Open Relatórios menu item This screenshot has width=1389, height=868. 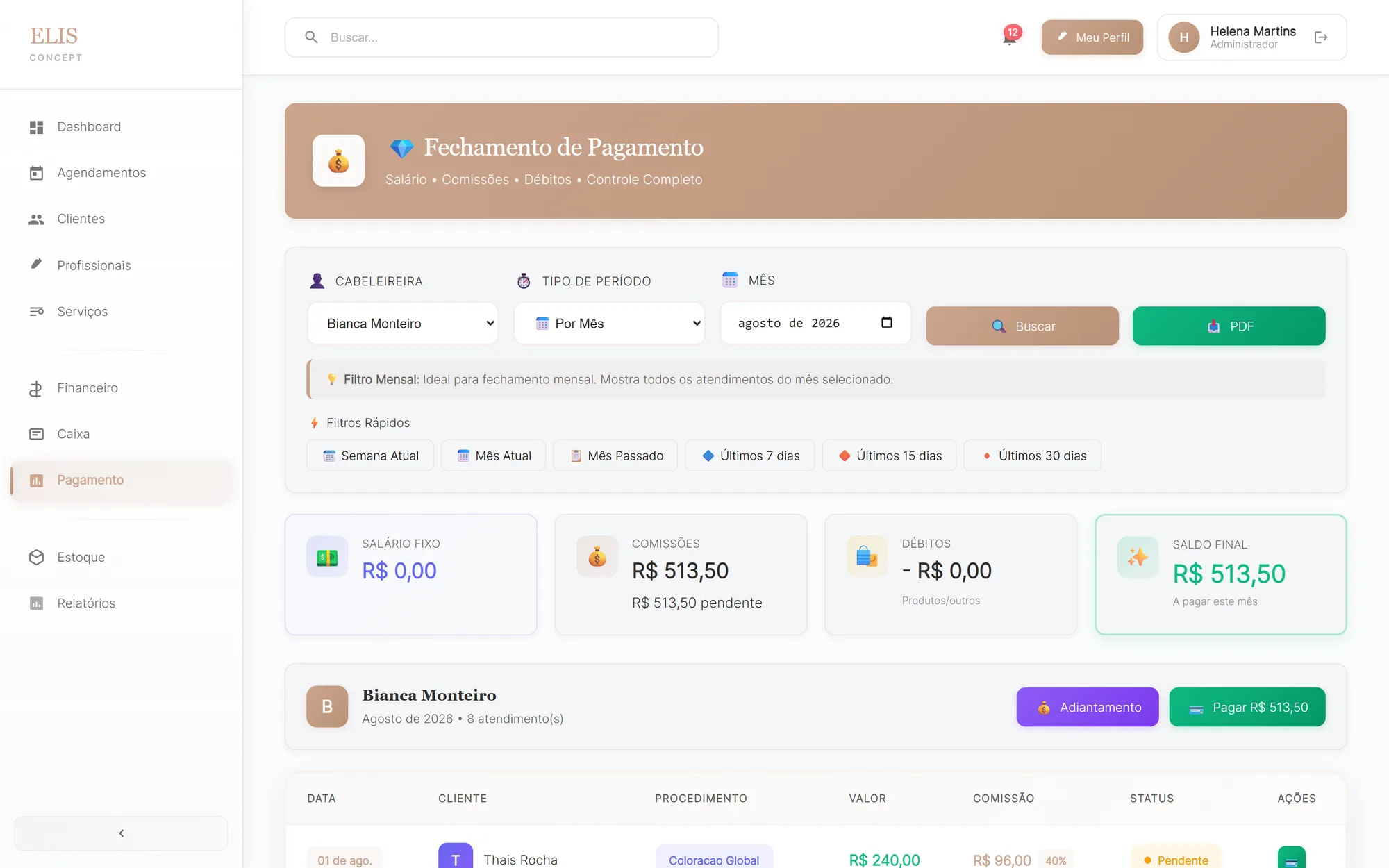[121, 603]
